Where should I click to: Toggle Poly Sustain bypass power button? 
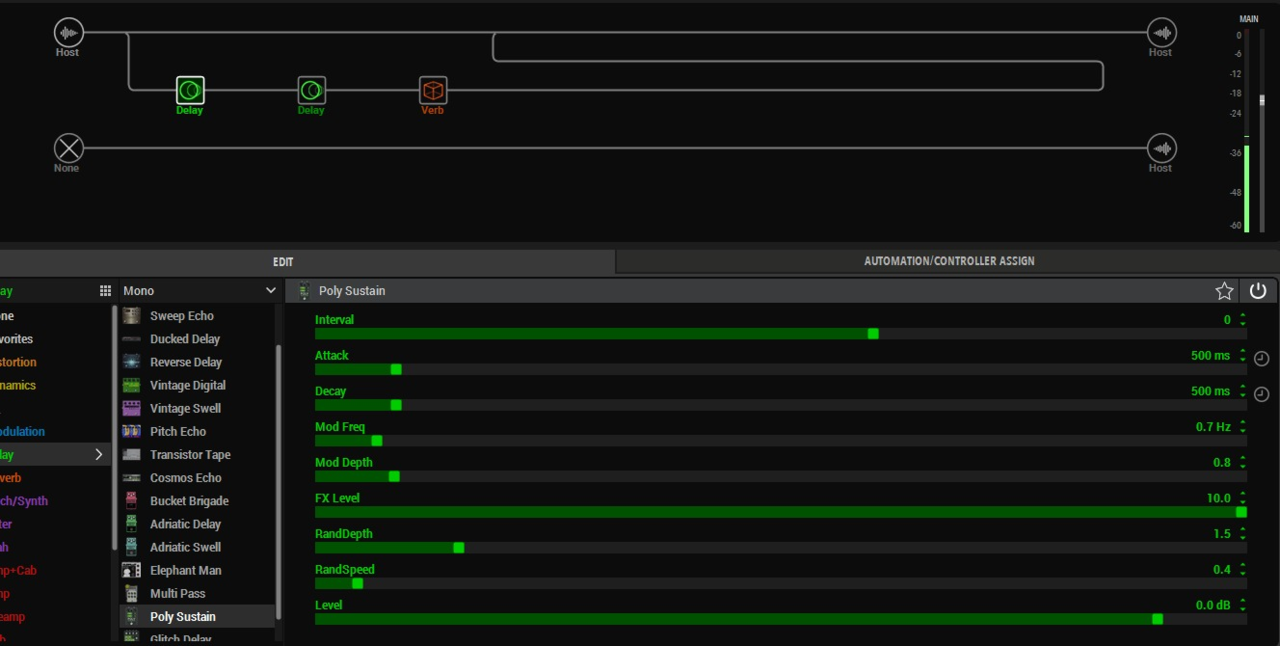(x=1258, y=291)
